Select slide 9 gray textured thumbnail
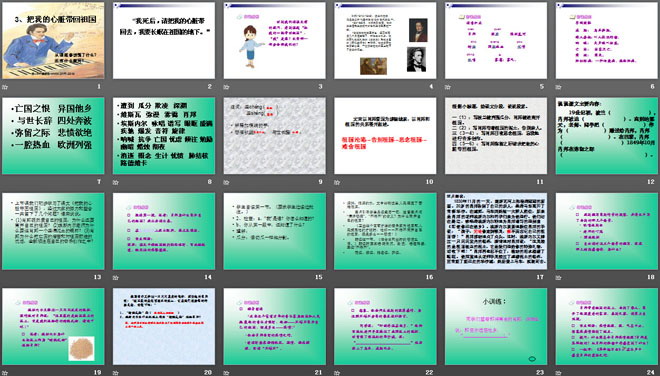The height and width of the screenshot is (376, 660). click(274, 136)
